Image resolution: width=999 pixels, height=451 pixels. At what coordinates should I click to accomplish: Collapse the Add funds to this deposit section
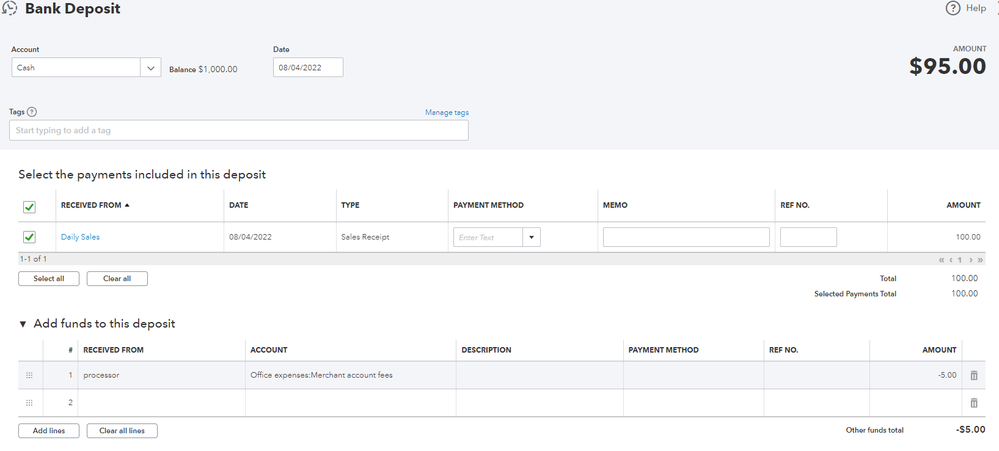tap(23, 324)
